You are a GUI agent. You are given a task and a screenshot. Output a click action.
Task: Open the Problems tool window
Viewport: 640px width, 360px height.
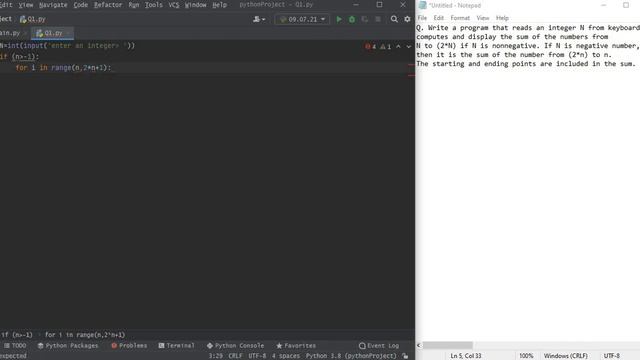[x=129, y=345]
